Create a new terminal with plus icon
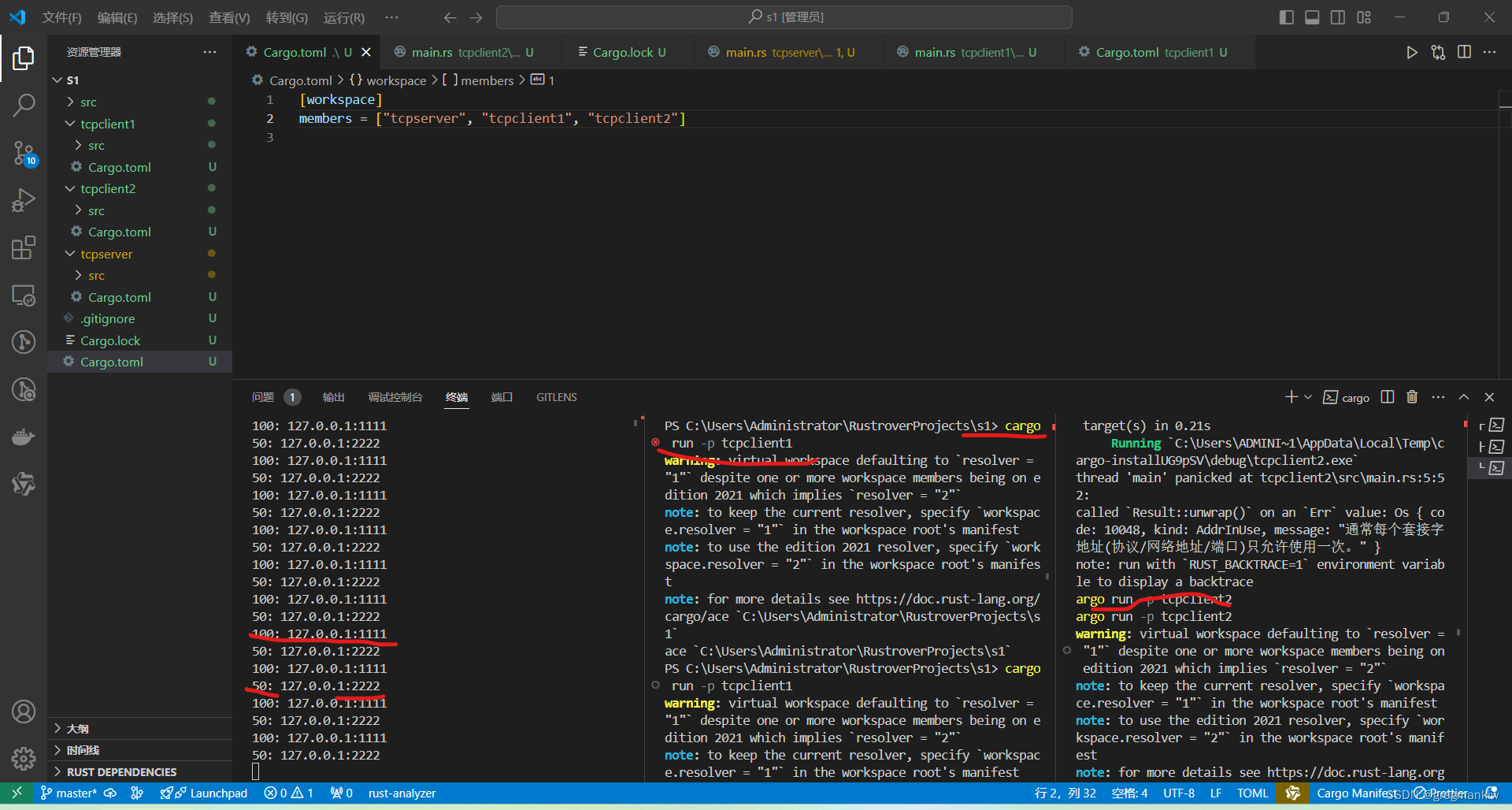The image size is (1512, 810). pyautogui.click(x=1291, y=397)
